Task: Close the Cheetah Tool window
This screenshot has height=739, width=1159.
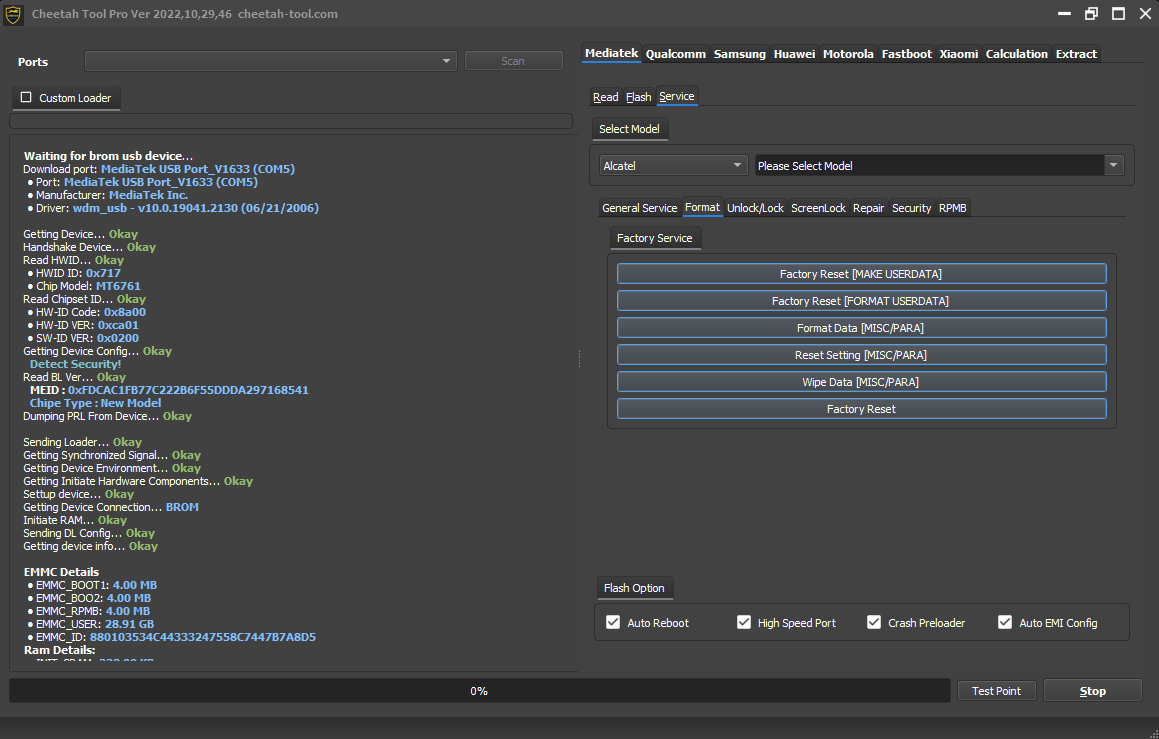Action: click(1145, 14)
